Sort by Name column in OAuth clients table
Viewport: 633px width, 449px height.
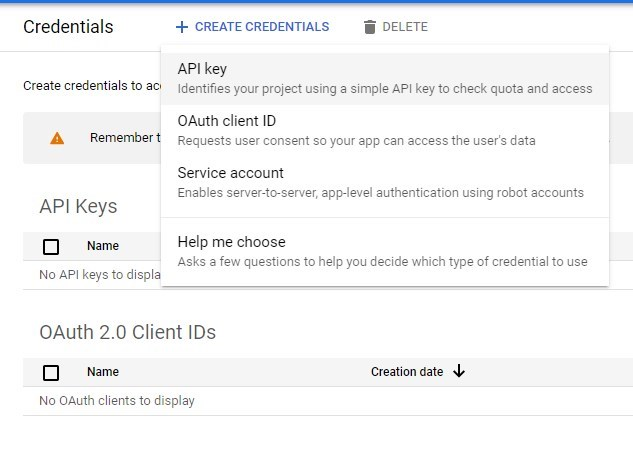coord(103,372)
